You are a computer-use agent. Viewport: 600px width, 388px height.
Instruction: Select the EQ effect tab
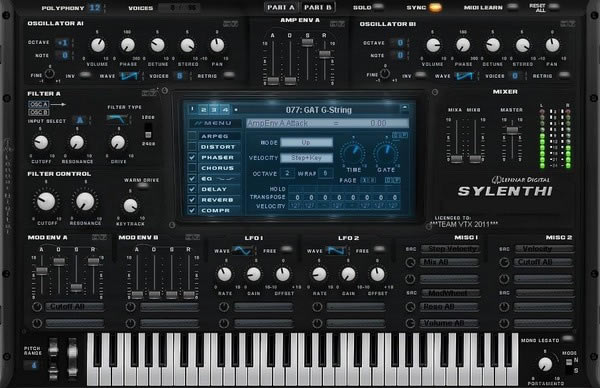point(219,179)
